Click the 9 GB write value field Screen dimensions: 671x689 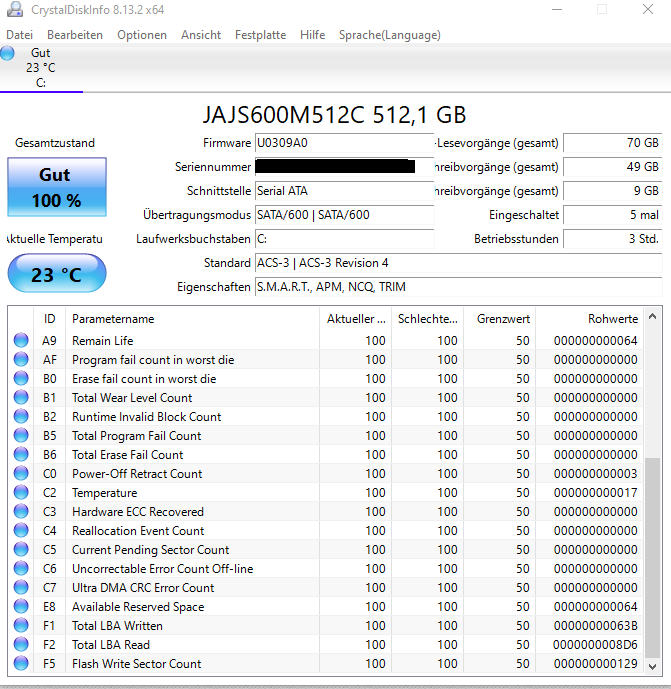click(613, 191)
